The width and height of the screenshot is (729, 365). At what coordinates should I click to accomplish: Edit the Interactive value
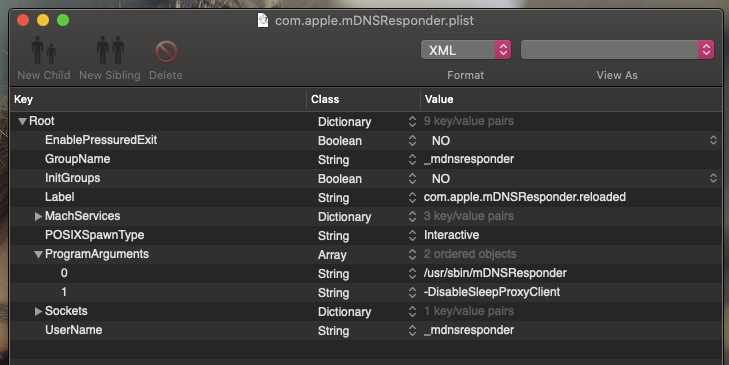coord(451,235)
